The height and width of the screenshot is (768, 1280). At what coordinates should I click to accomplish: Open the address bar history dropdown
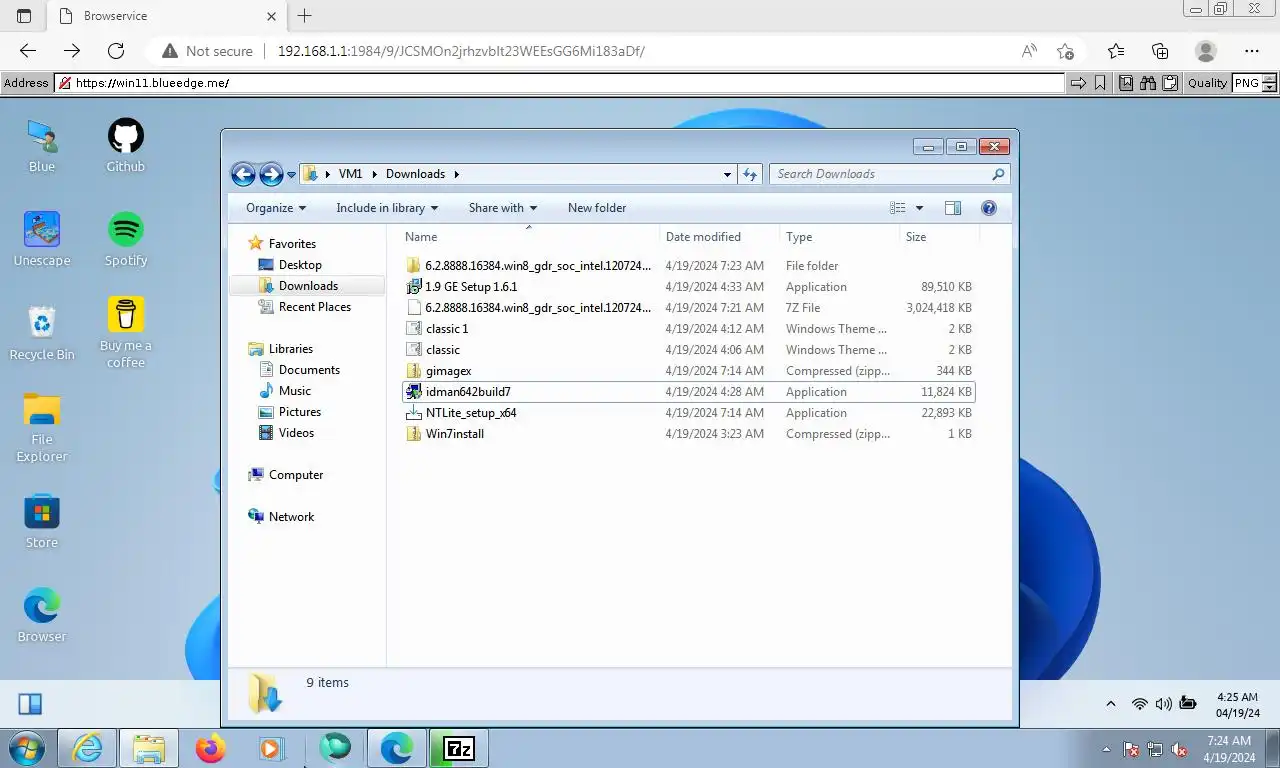[727, 174]
